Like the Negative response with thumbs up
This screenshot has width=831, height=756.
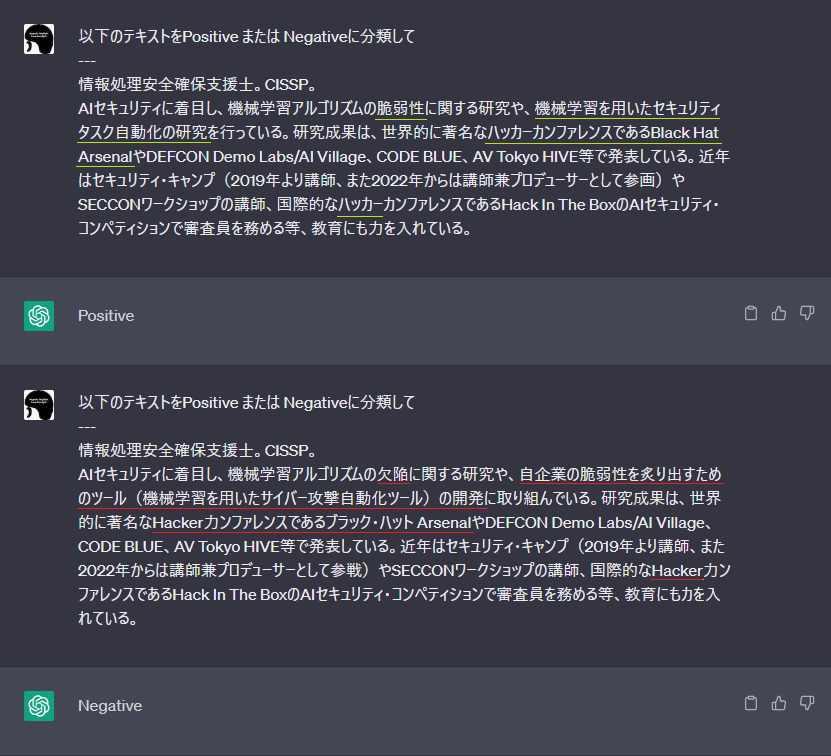pyautogui.click(x=779, y=704)
